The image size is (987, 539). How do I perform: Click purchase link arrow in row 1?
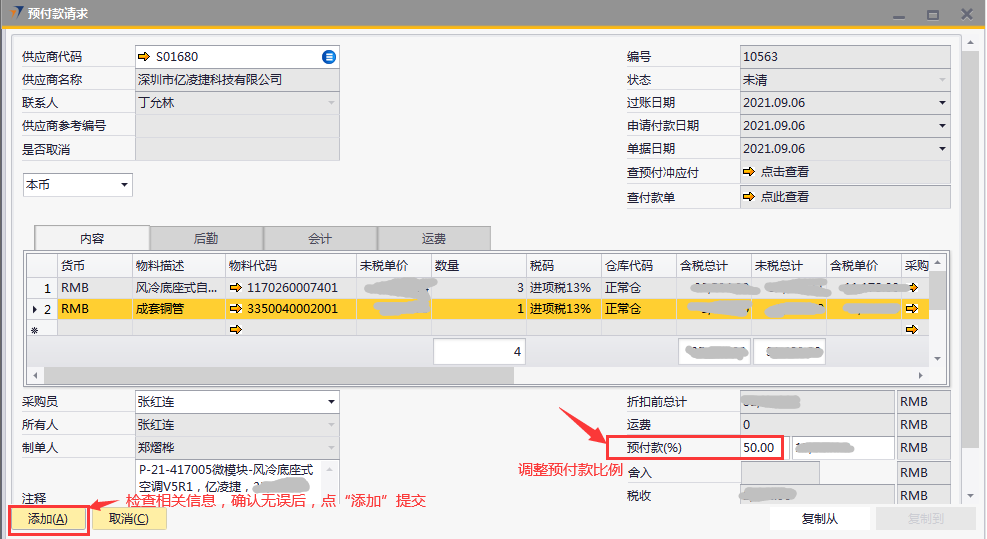(911, 288)
